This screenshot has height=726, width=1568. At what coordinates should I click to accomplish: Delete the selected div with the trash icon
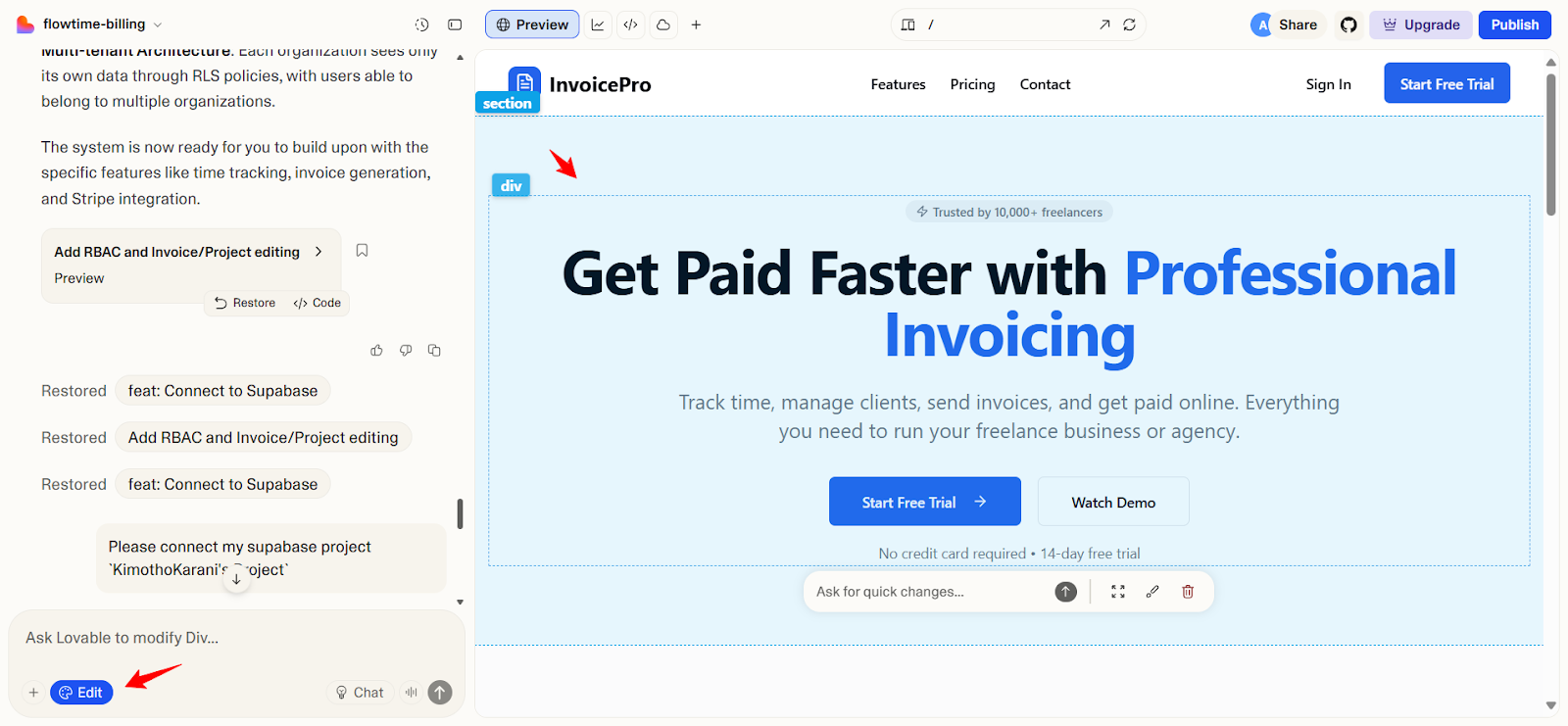click(1188, 592)
